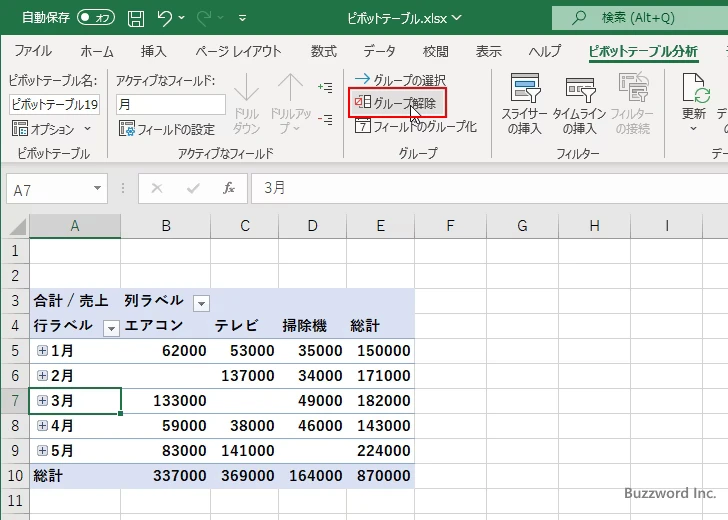This screenshot has width=728, height=520.
Task: Click the ピボットテーブル名 input field
Action: click(x=54, y=104)
